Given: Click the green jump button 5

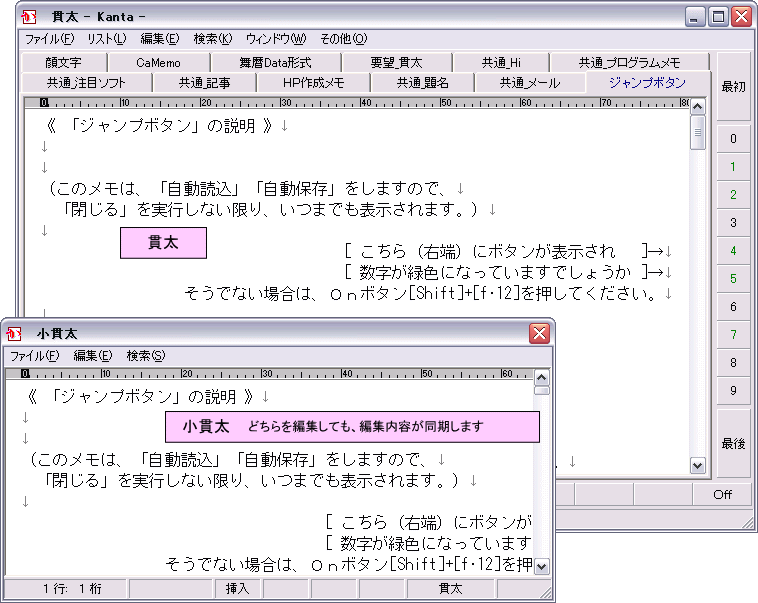Looking at the screenshot, I should (733, 279).
